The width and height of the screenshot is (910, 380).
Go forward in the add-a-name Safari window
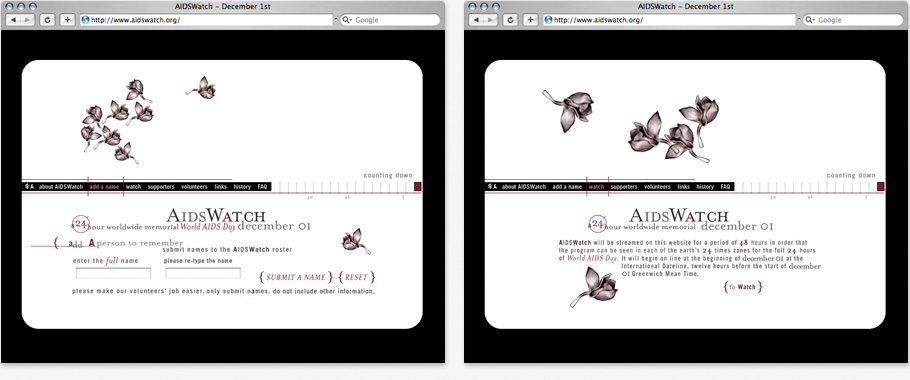[28, 20]
